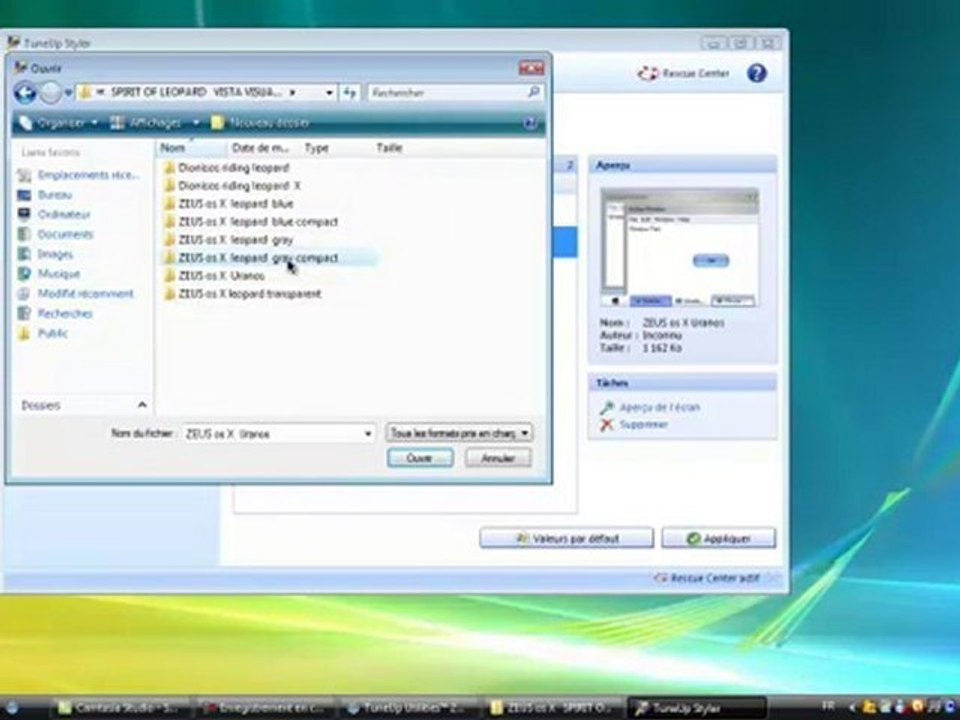
Task: Click the Appliquer button
Action: [718, 539]
